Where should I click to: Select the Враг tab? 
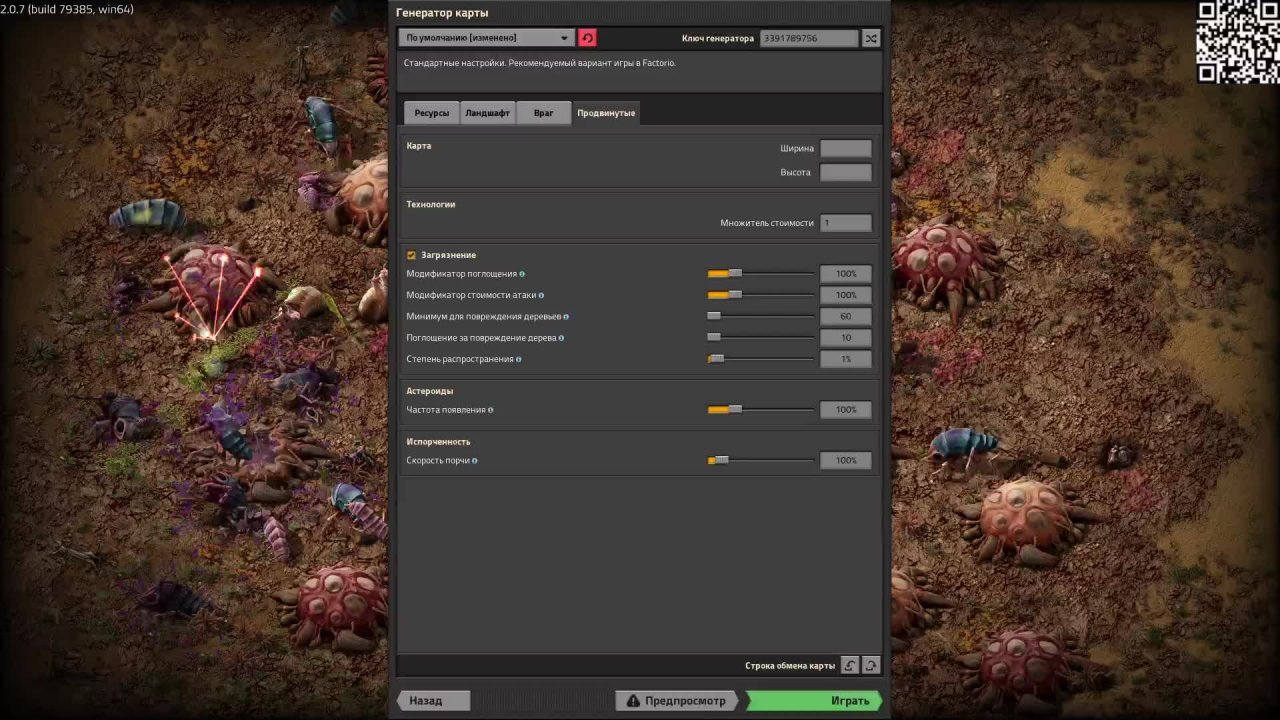tap(543, 113)
